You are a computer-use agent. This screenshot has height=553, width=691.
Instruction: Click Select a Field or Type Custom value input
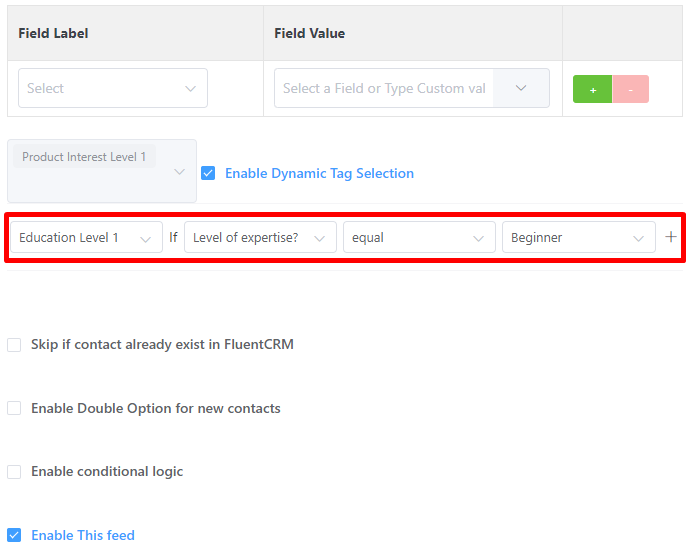[384, 88]
